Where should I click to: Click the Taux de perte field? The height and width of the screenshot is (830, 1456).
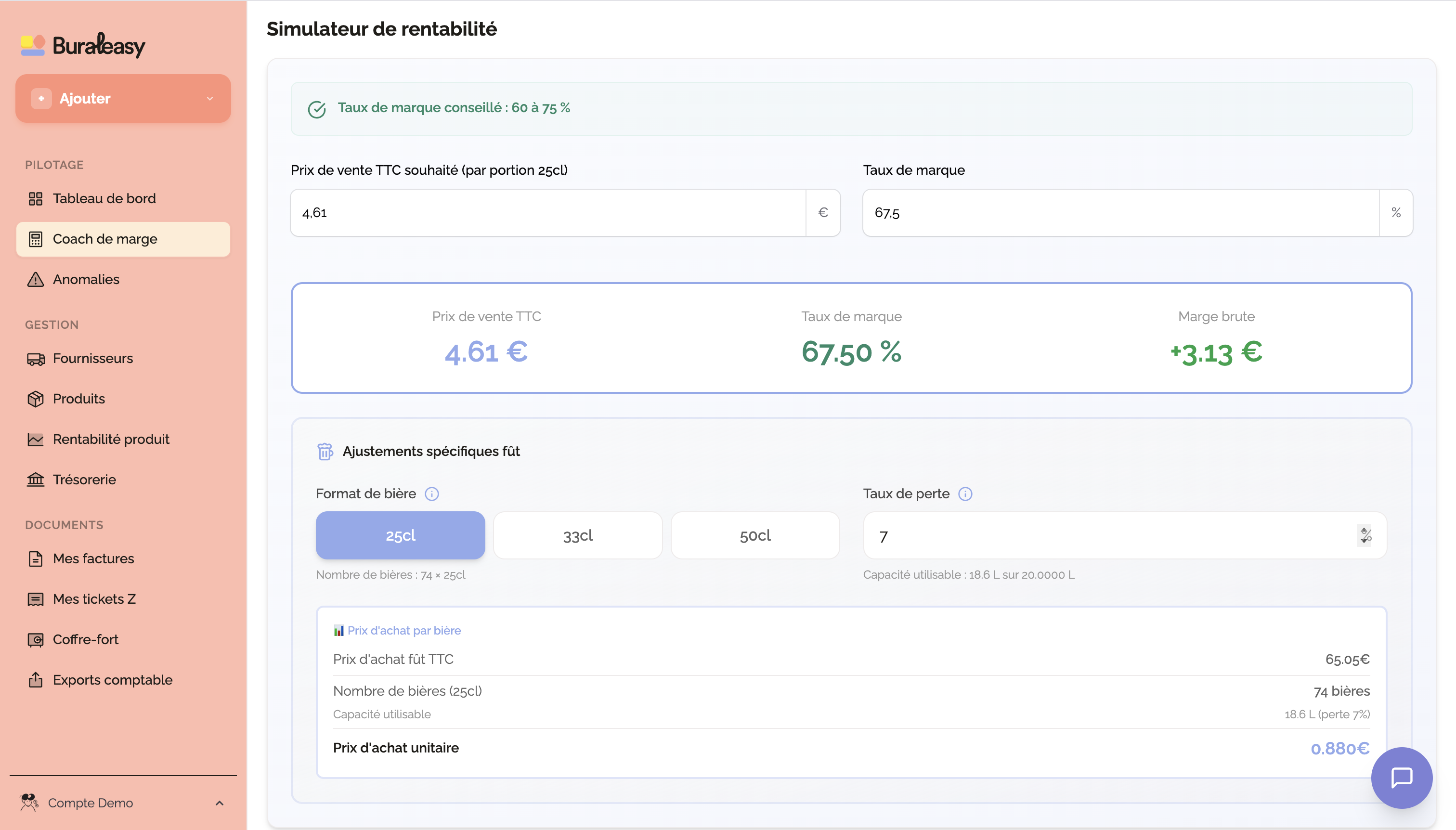1124,535
